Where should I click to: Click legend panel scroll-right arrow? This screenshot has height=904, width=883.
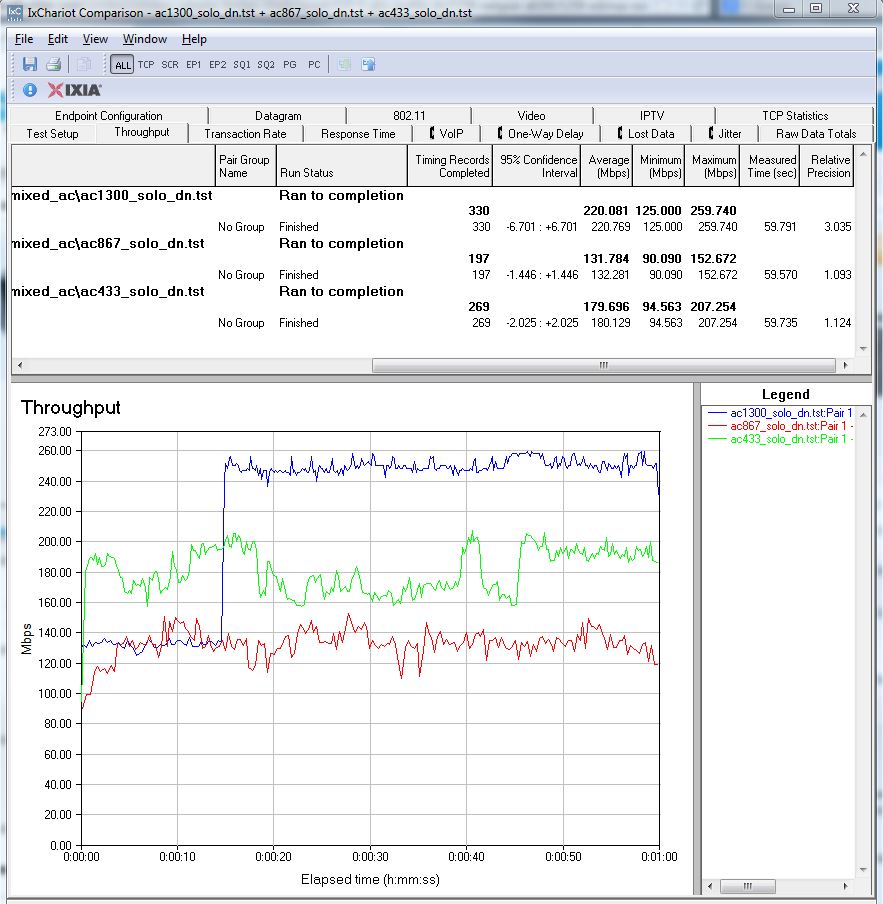coord(846,886)
